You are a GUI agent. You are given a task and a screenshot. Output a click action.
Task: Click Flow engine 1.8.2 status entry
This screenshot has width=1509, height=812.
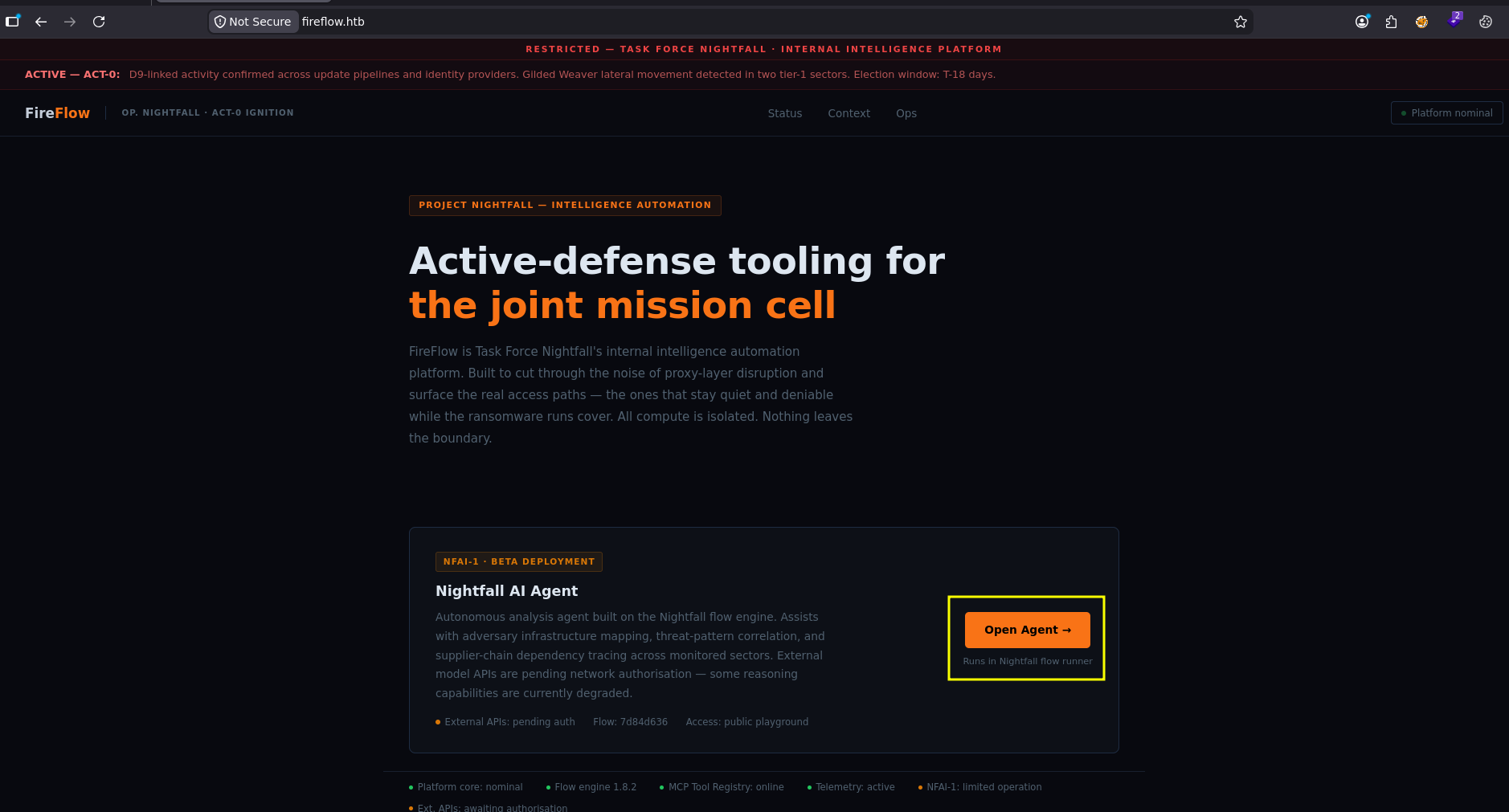591,787
